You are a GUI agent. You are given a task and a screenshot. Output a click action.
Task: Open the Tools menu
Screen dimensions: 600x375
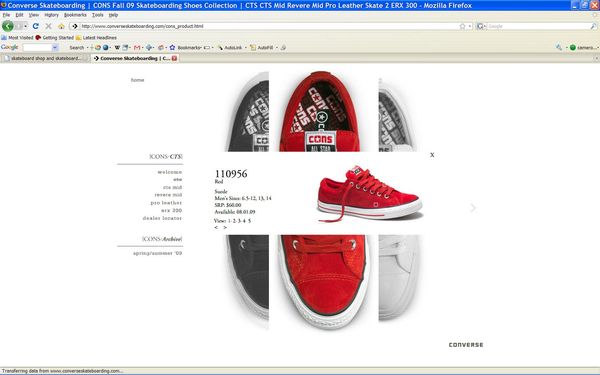pos(98,15)
